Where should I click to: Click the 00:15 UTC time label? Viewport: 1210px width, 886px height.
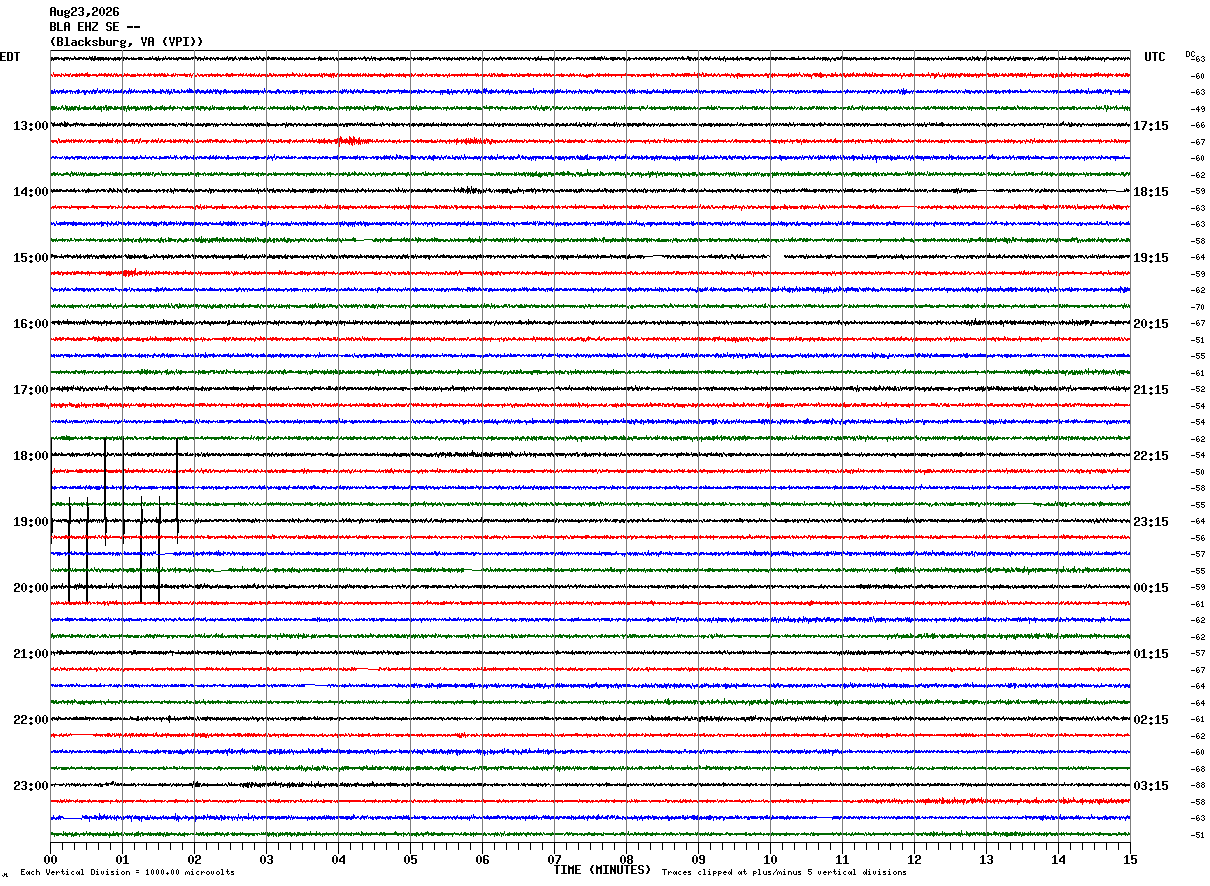[x=1151, y=588]
